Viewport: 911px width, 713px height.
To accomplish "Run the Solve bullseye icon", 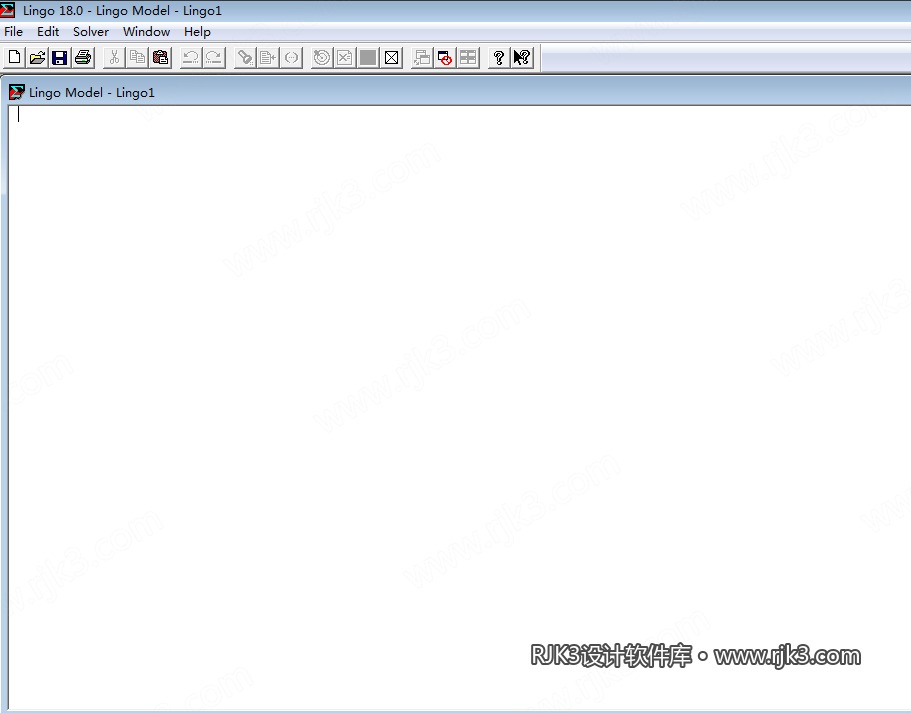I will click(321, 58).
